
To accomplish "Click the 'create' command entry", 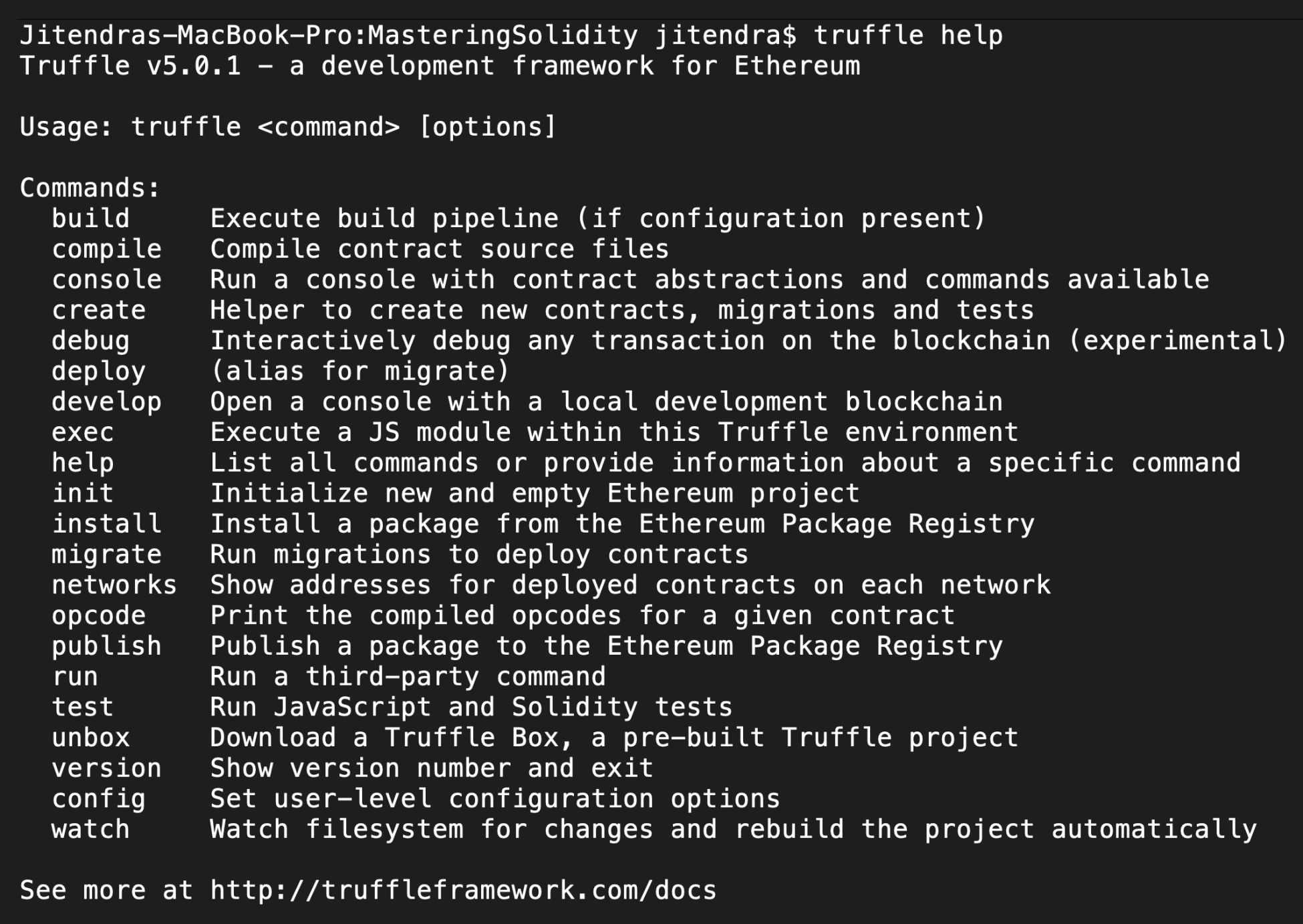I will pyautogui.click(x=99, y=311).
